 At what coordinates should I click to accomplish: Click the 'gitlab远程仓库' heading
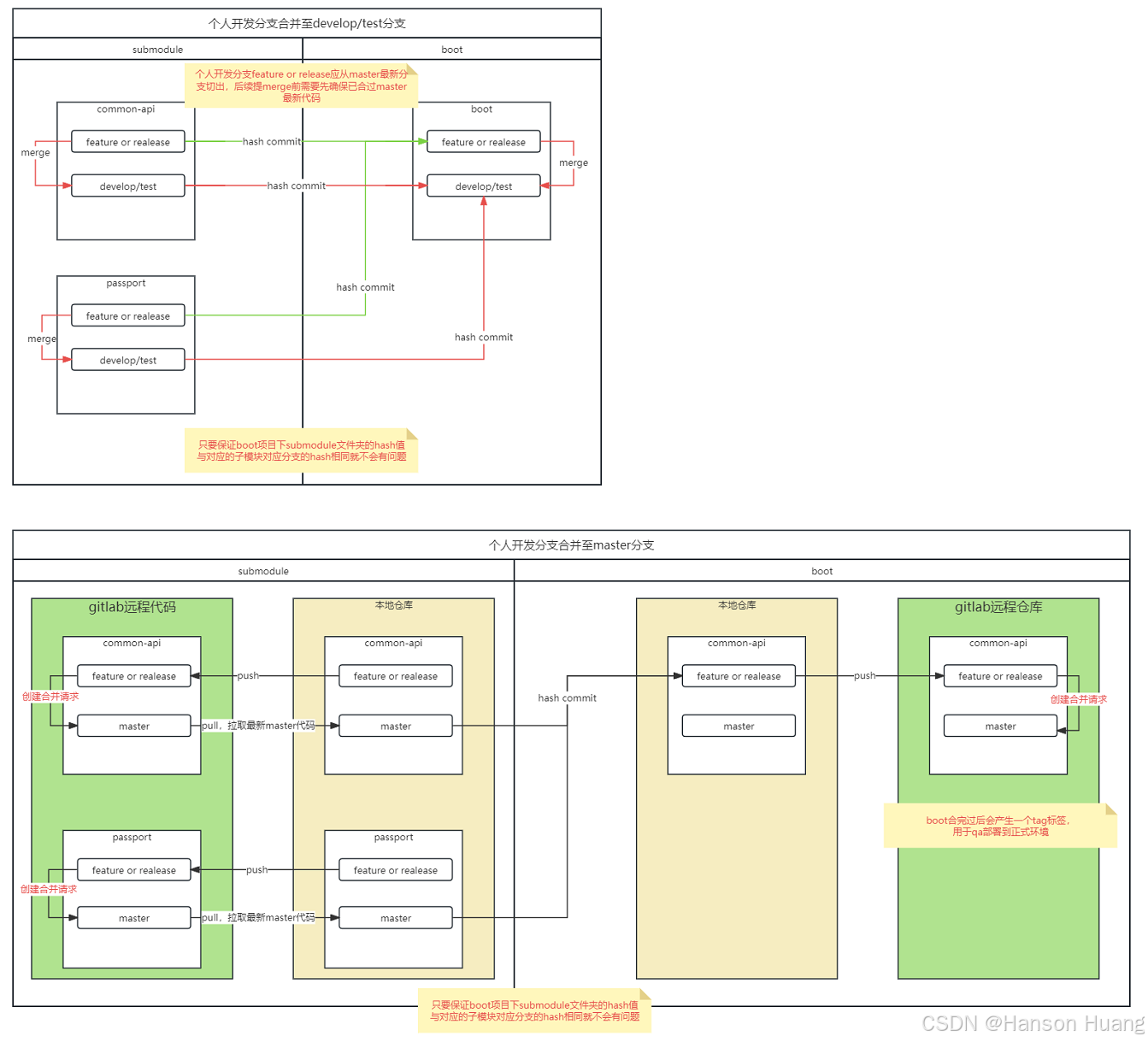pos(998,607)
